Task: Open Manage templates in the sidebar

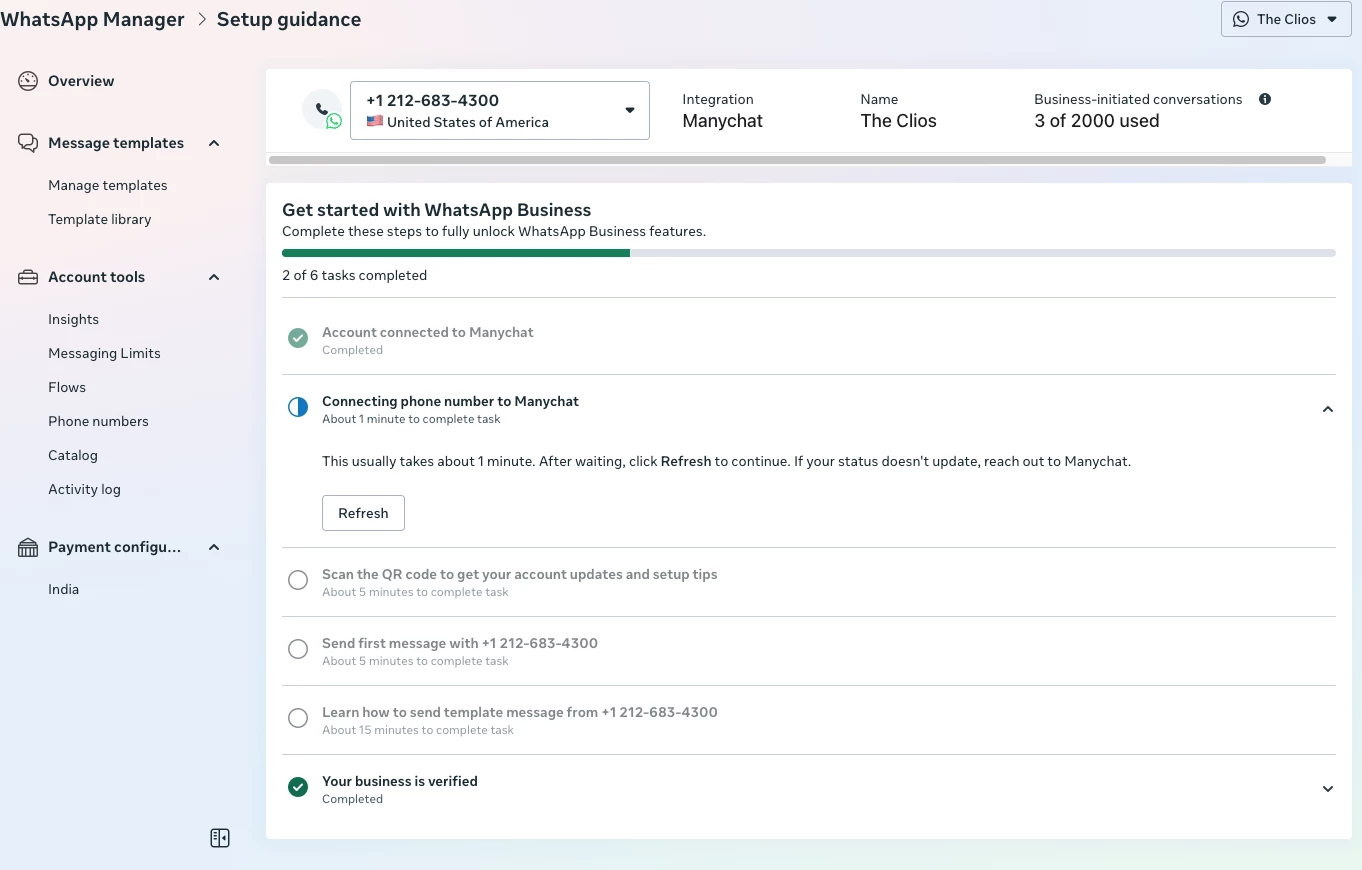Action: [x=108, y=185]
